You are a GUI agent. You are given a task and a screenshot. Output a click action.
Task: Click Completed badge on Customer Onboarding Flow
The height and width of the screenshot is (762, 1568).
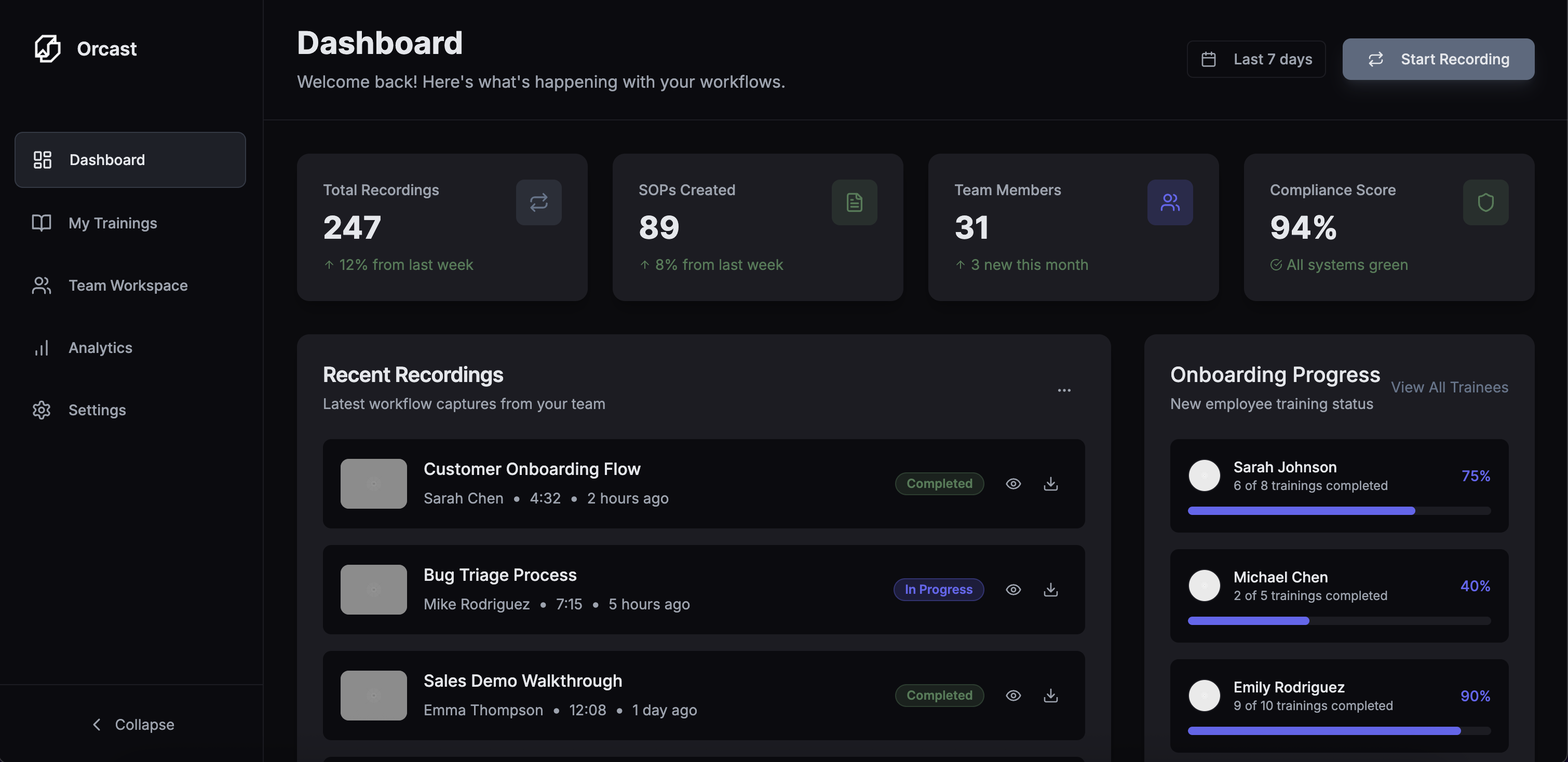(939, 483)
